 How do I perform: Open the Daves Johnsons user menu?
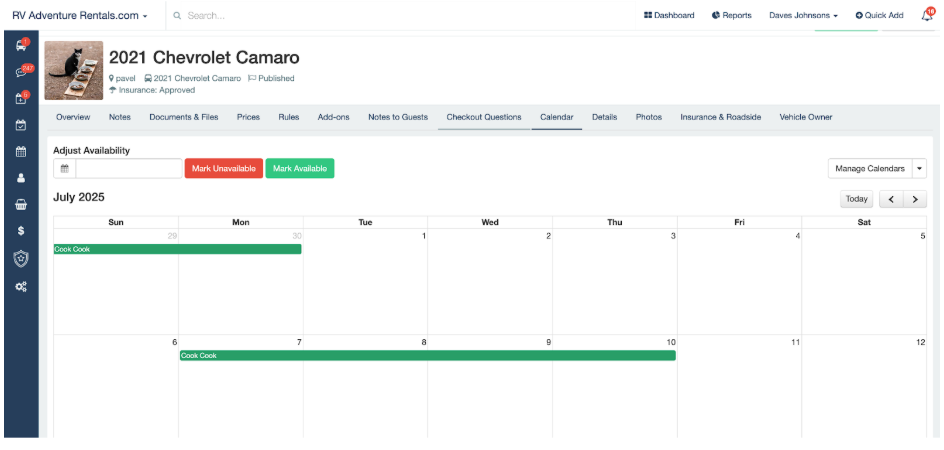pyautogui.click(x=803, y=16)
